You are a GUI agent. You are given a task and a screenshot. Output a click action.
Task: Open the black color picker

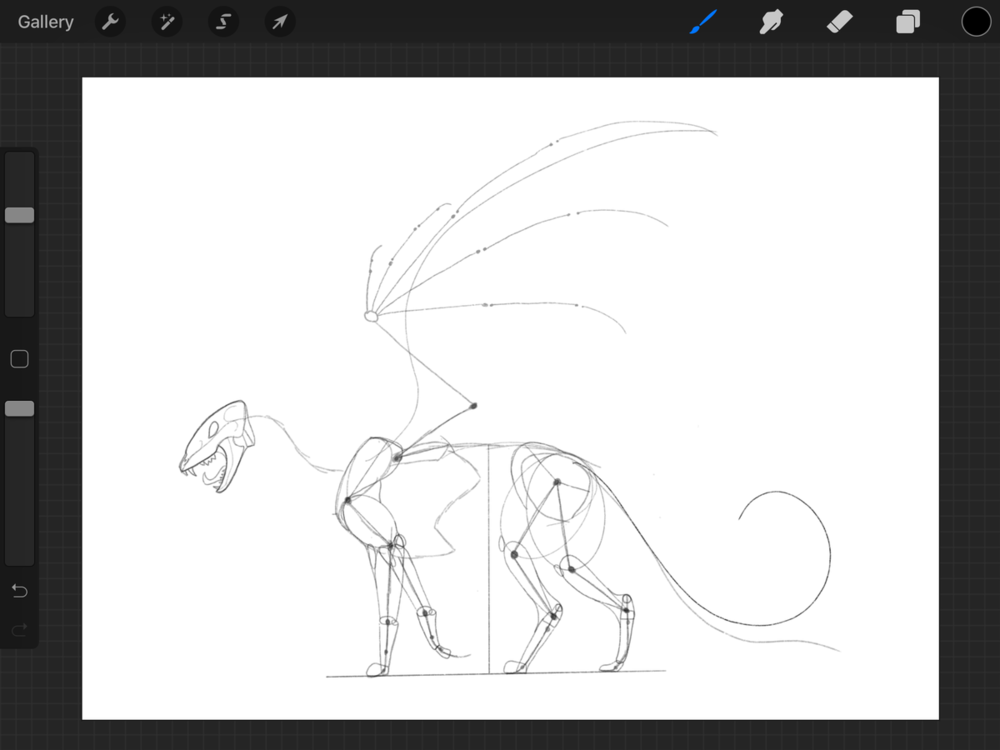click(x=976, y=22)
